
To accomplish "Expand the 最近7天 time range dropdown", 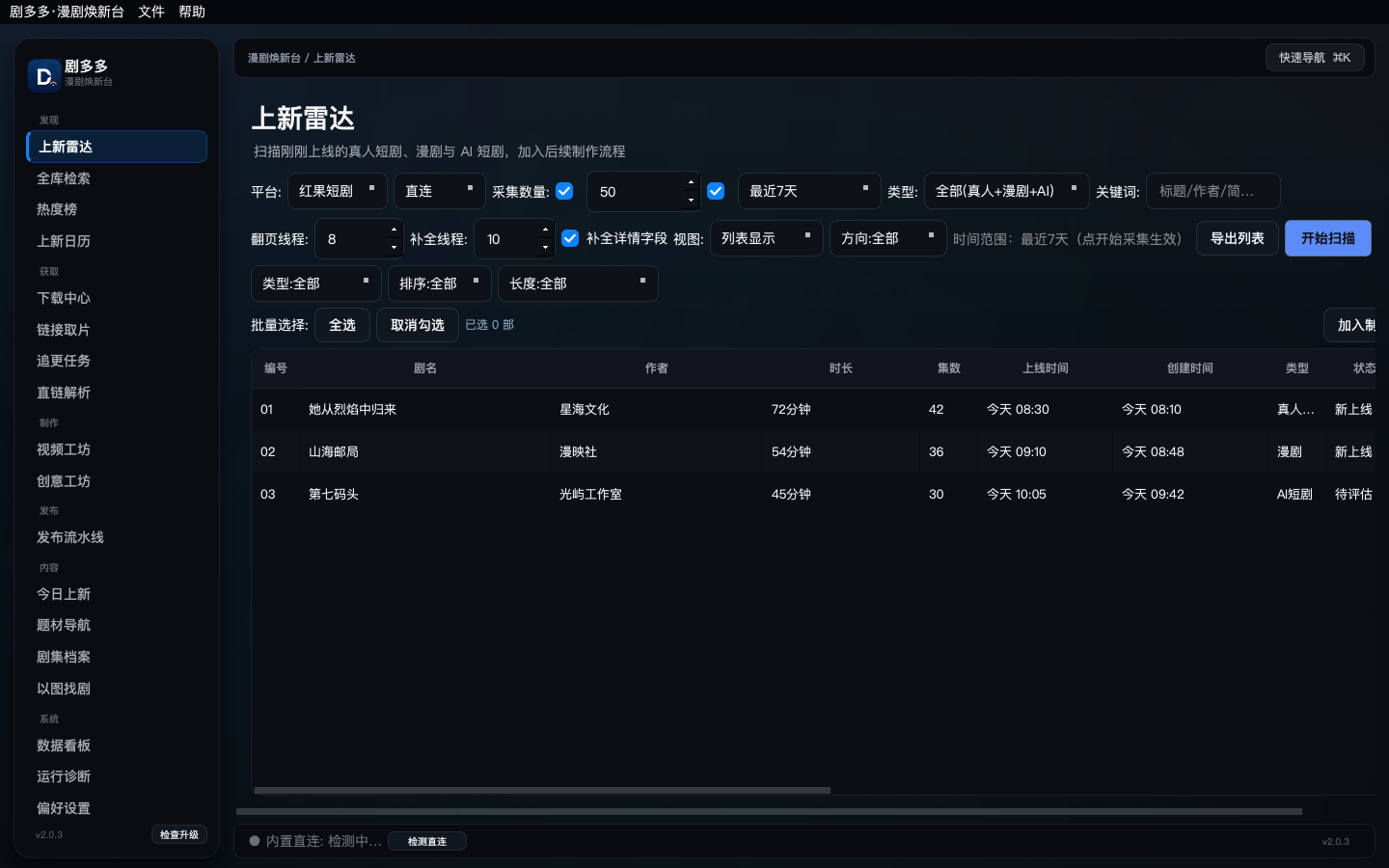I will pos(809,191).
